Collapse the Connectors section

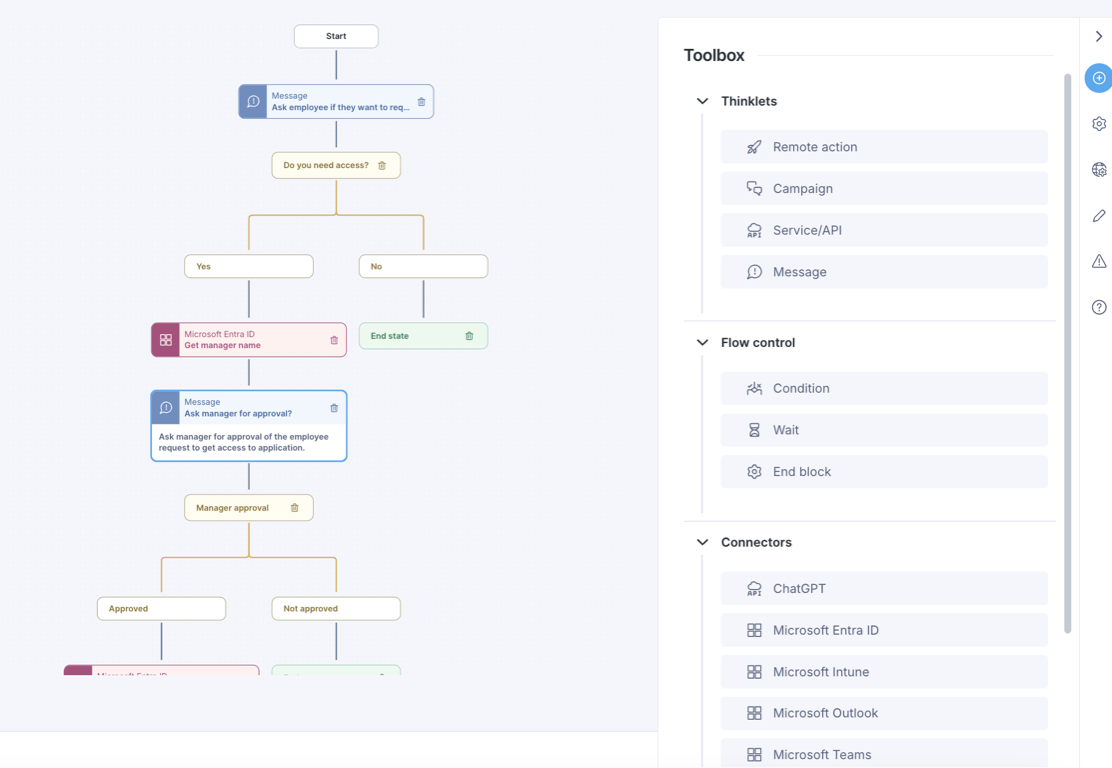coord(702,542)
